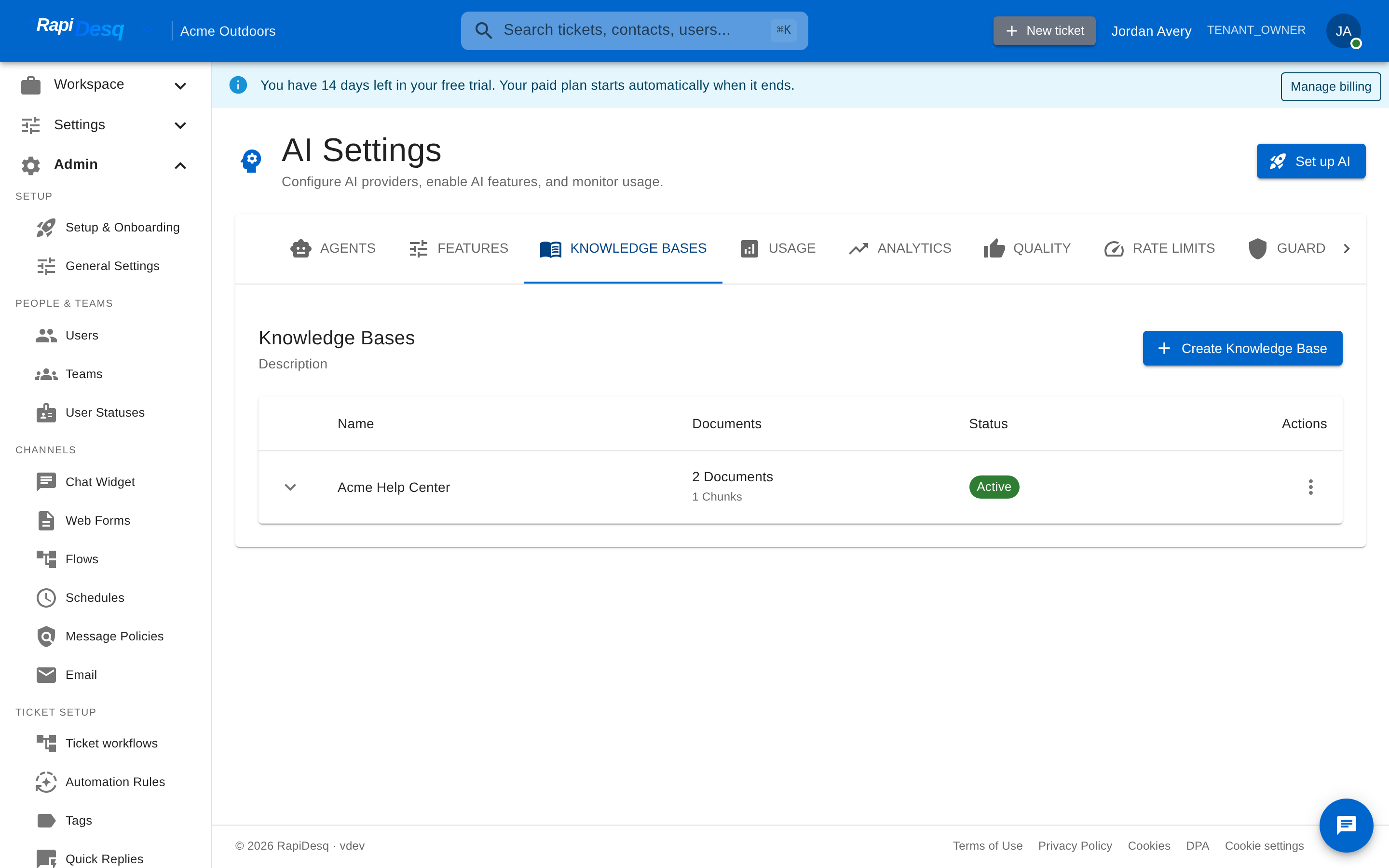This screenshot has width=1389, height=868.
Task: Focus the search tickets input field
Action: coord(634,31)
